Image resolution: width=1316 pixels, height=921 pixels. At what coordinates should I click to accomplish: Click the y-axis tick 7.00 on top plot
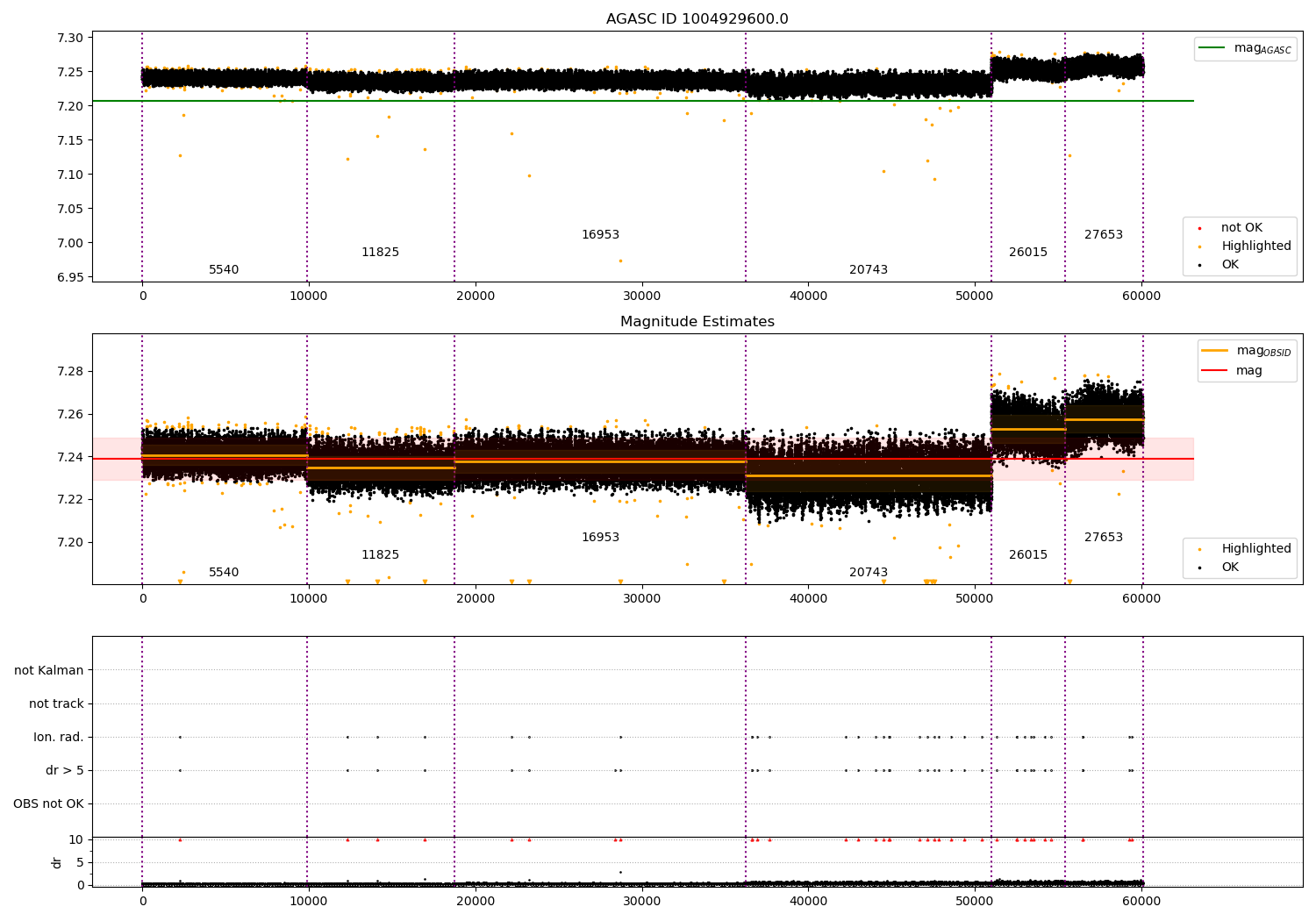click(70, 243)
